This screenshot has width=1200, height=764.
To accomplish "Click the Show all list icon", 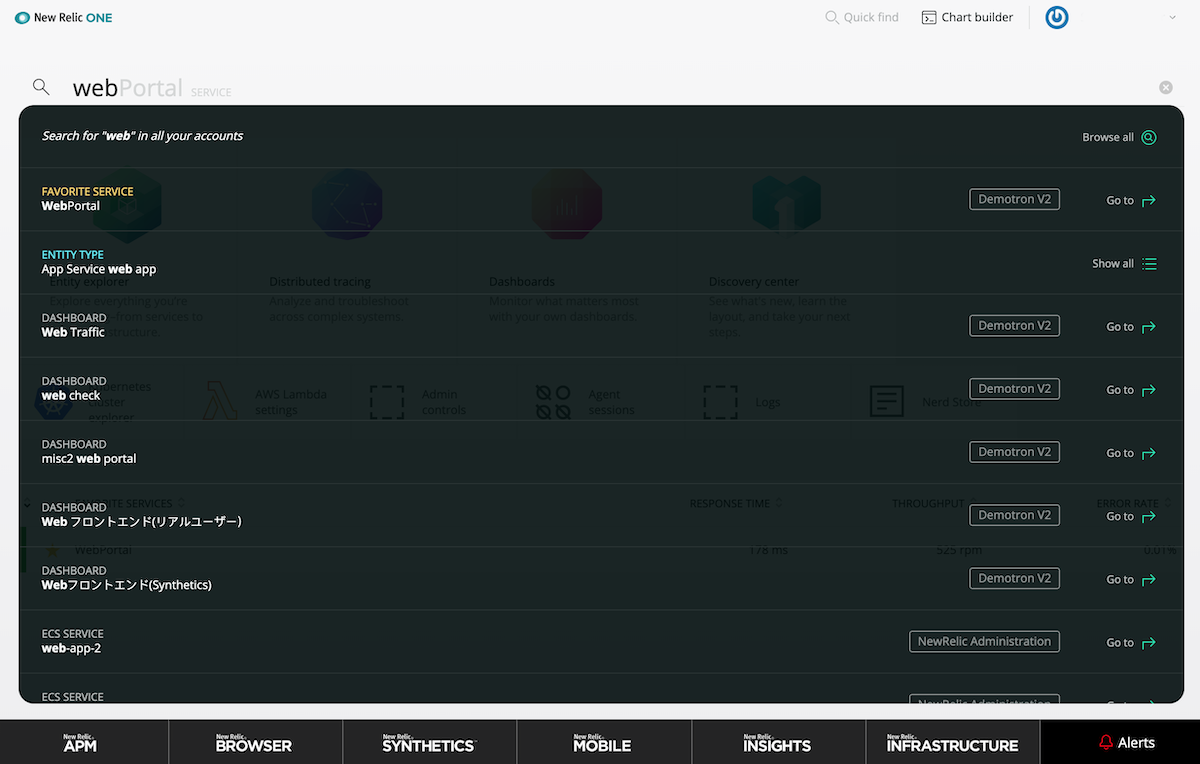I will [1149, 263].
